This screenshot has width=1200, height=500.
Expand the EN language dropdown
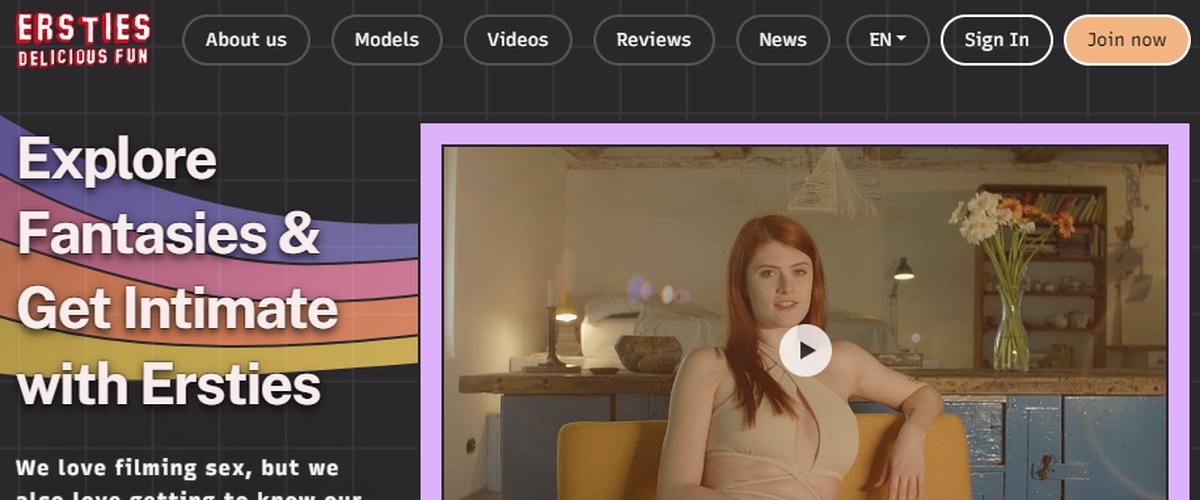tap(887, 40)
